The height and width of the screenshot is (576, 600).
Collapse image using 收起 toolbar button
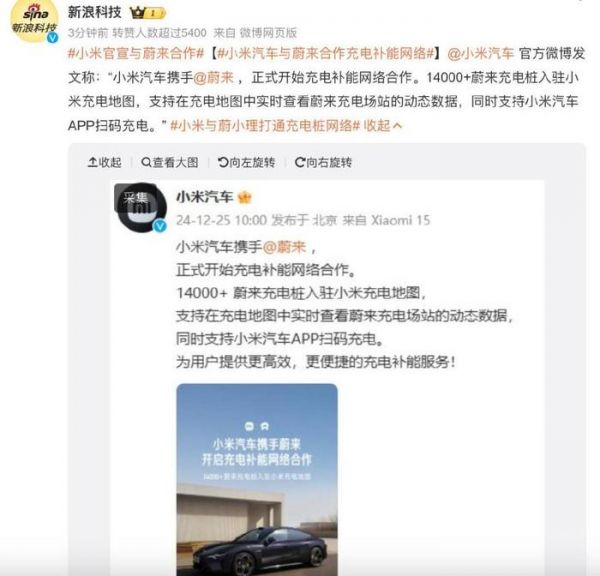pos(104,162)
